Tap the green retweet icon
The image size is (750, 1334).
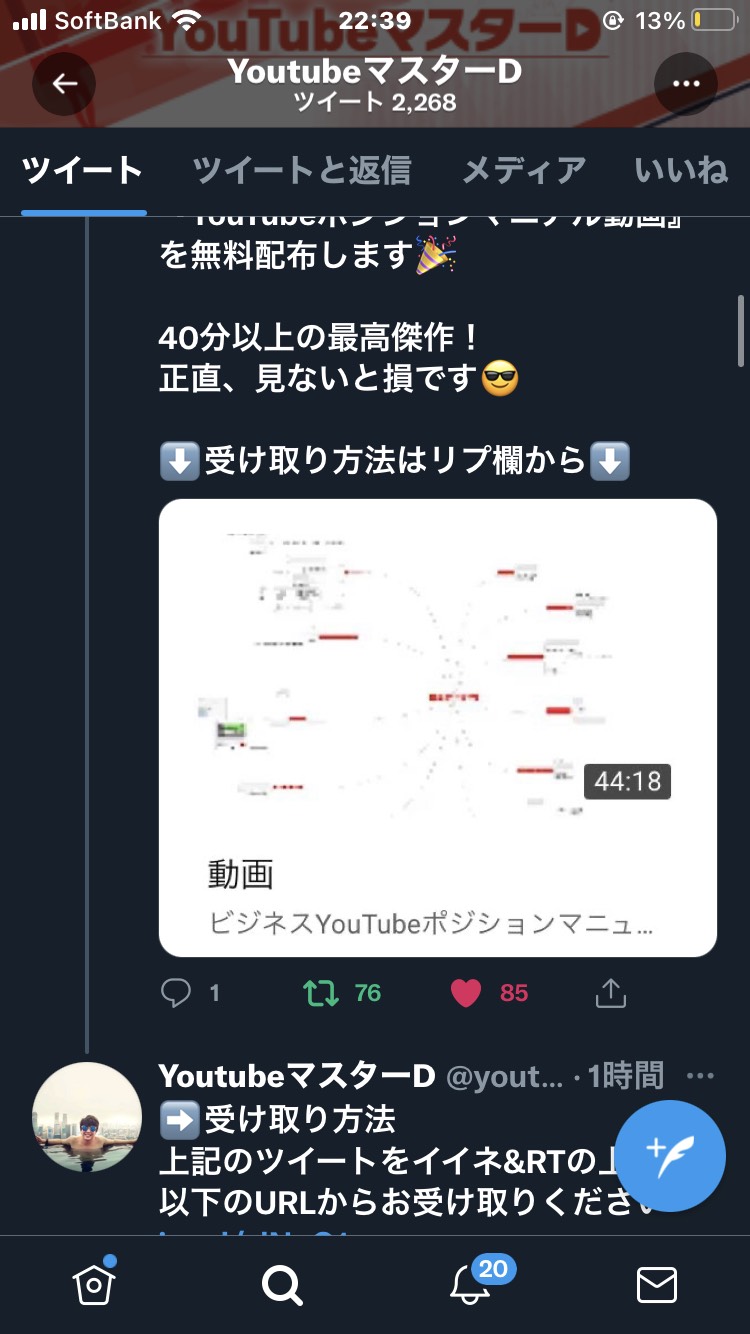321,992
